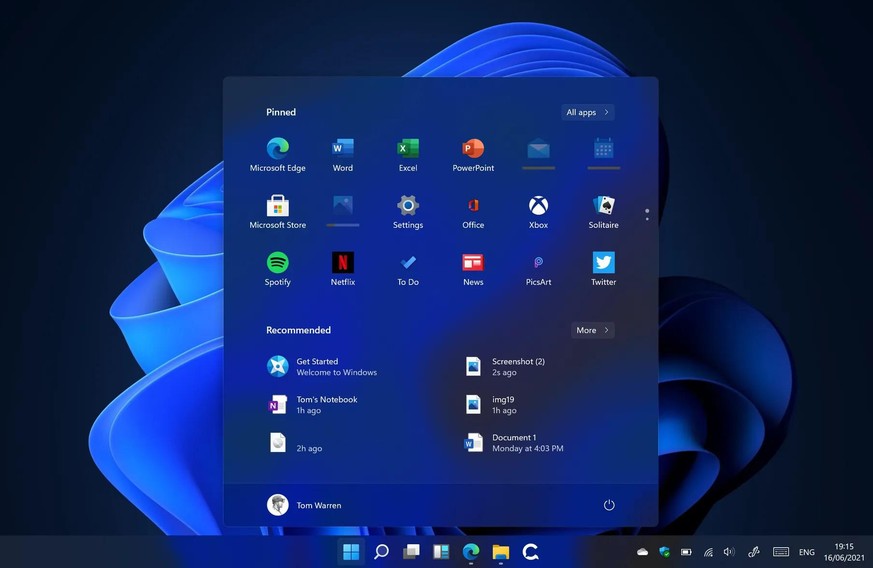Open the pen workspace tray icon
Screen dimensions: 873x568
pyautogui.click(x=754, y=552)
